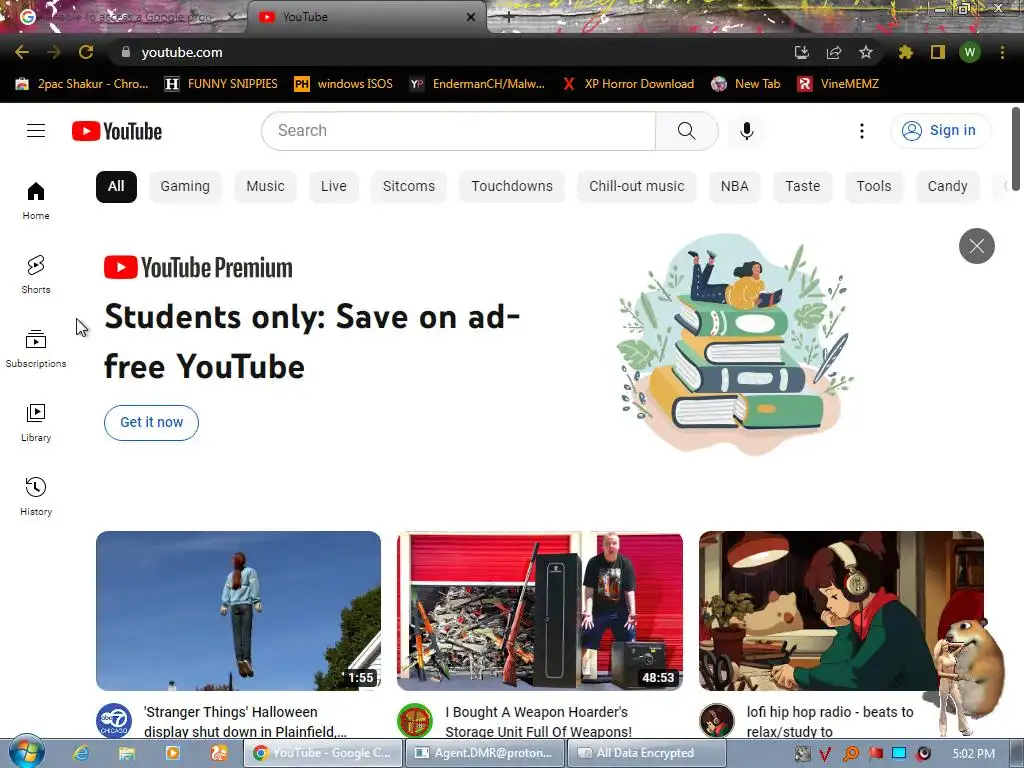Open VineMEMZ bookmark
Image resolution: width=1024 pixels, height=768 pixels.
point(838,84)
